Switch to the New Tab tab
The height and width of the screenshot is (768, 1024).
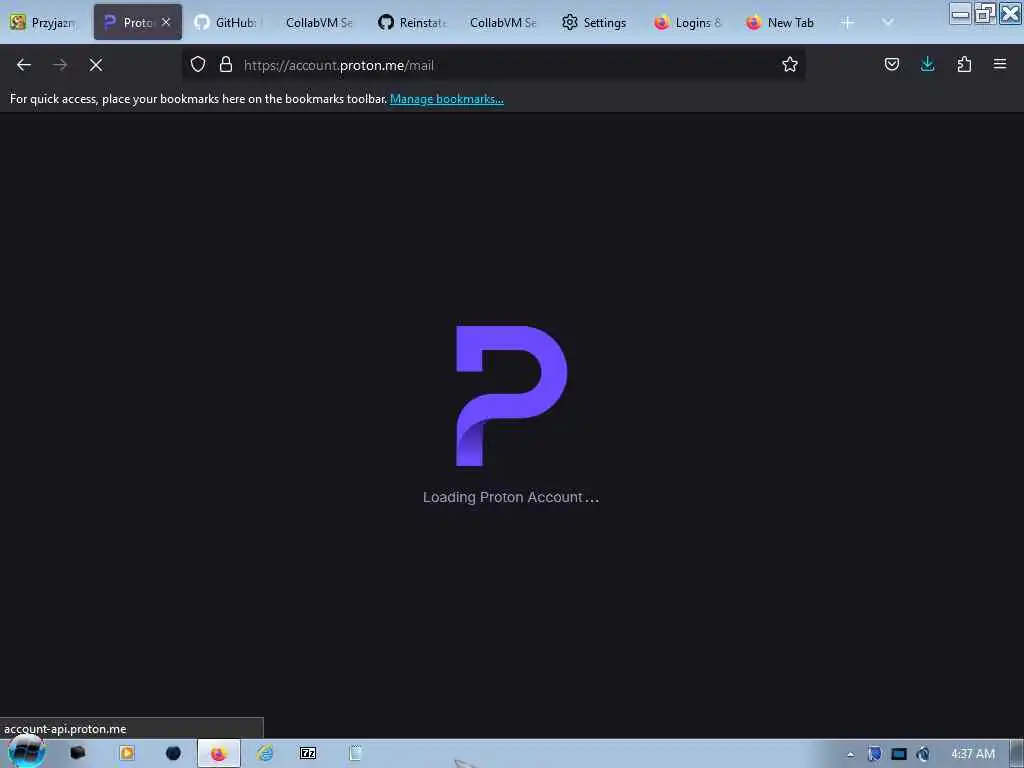(780, 22)
